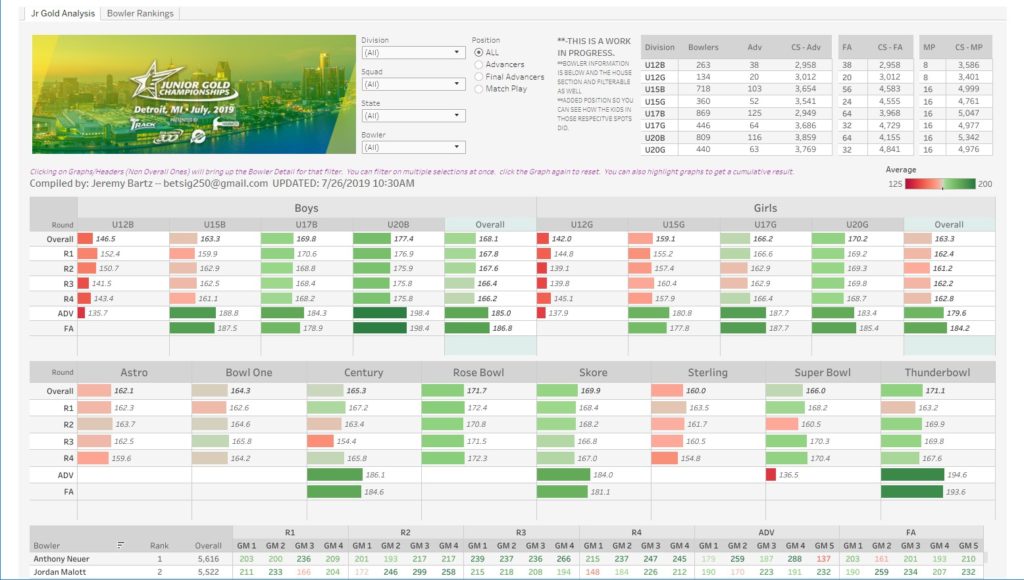
Task: Click the Junior Gold Championships banner image
Action: point(194,94)
